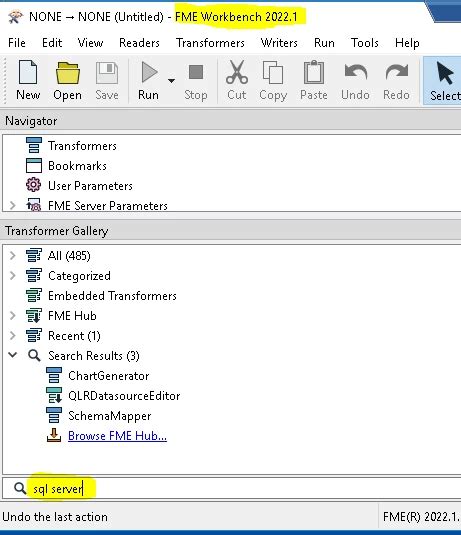Select Recent (1) in the gallery

click(74, 336)
